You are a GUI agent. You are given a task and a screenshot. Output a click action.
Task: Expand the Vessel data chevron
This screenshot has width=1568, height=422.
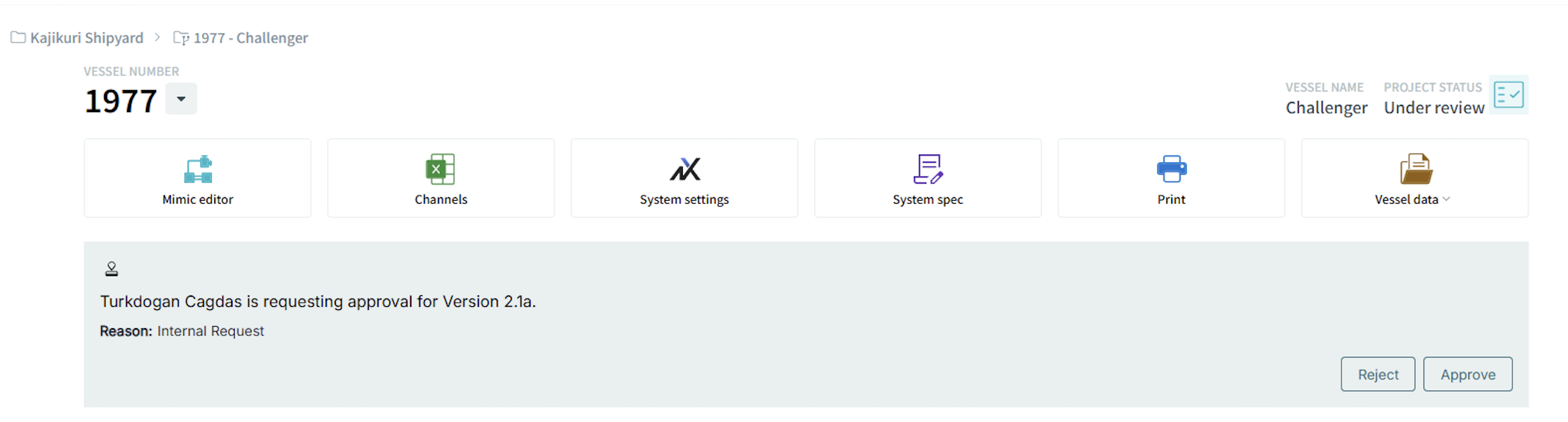(1446, 199)
